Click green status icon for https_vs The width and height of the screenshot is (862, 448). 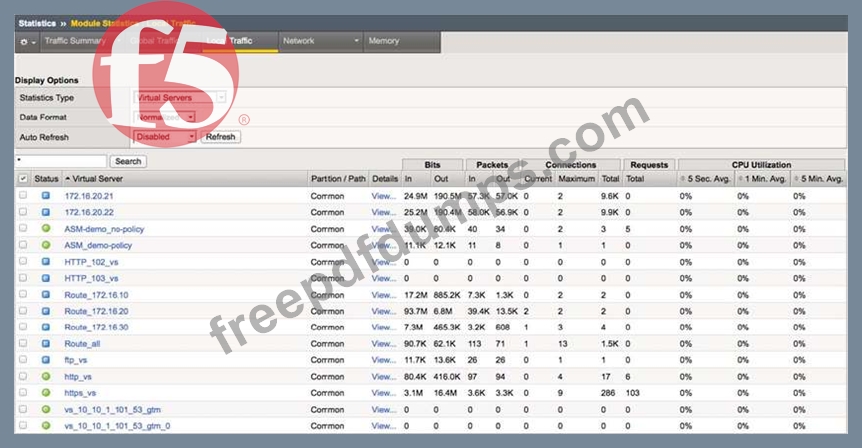click(45, 393)
